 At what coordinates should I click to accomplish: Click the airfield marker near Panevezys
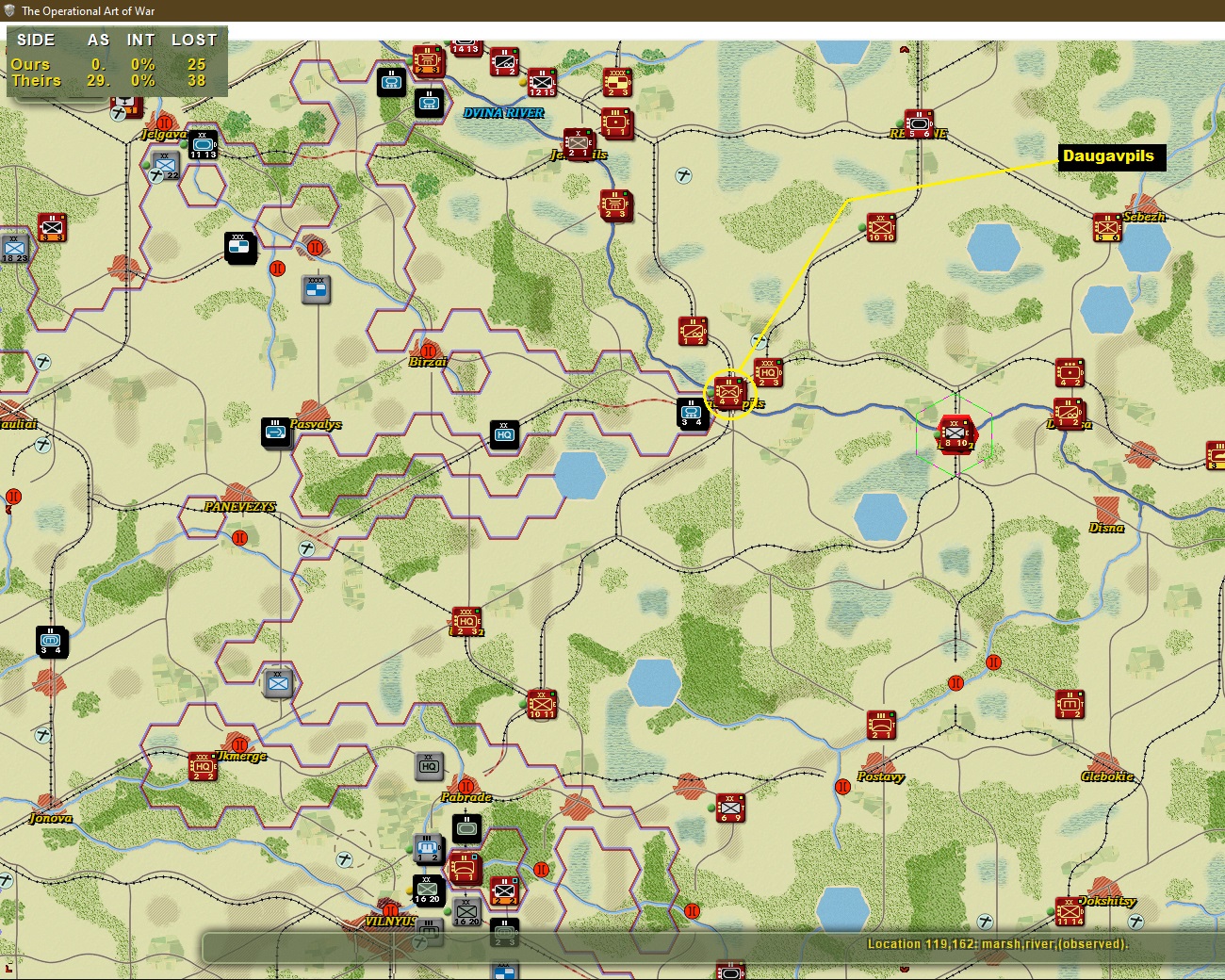[x=306, y=548]
